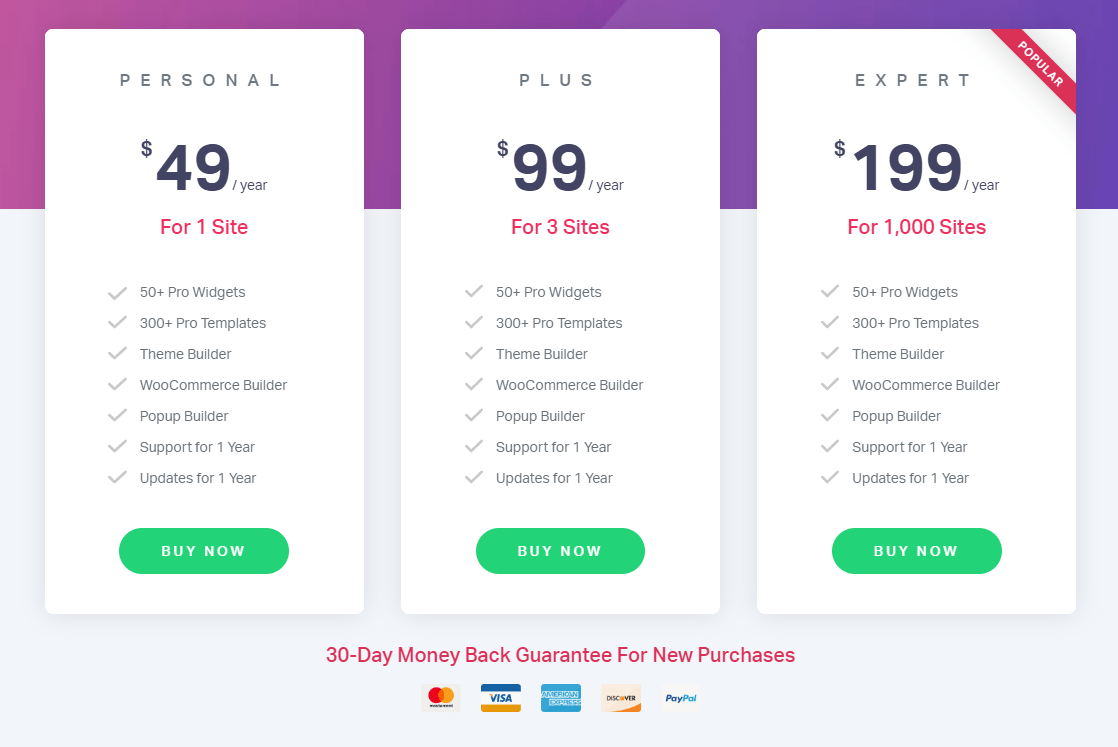Click checkmark beside Personal 50+ Pro Widgets
Image resolution: width=1118 pixels, height=747 pixels.
click(117, 292)
